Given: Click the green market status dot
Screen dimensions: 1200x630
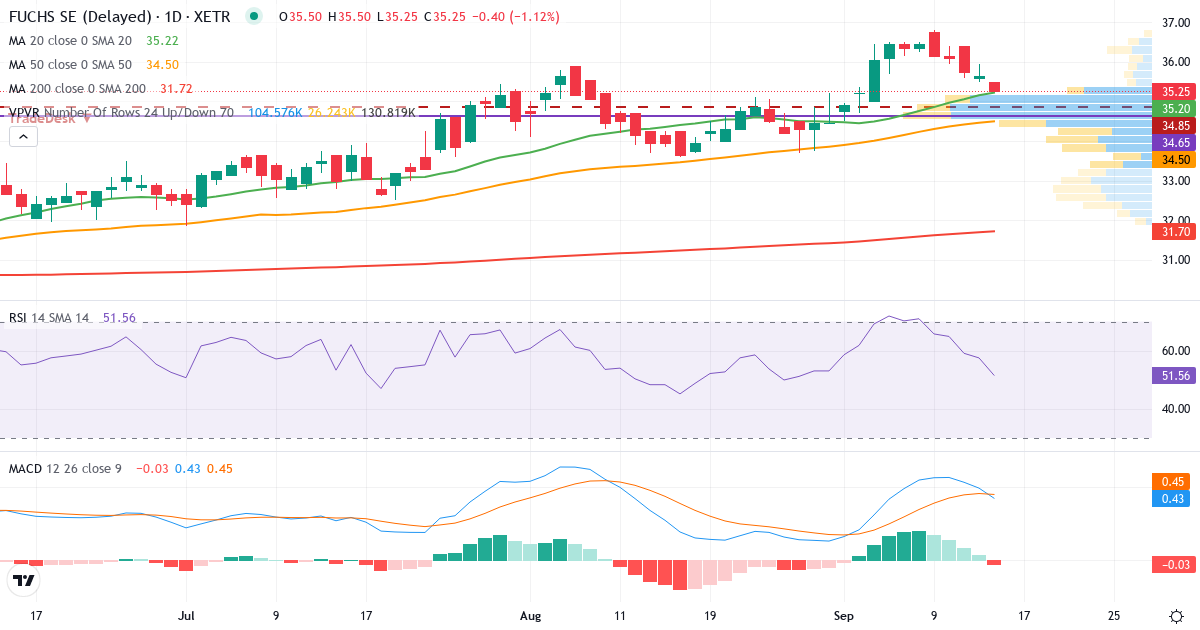Looking at the screenshot, I should pyautogui.click(x=256, y=17).
